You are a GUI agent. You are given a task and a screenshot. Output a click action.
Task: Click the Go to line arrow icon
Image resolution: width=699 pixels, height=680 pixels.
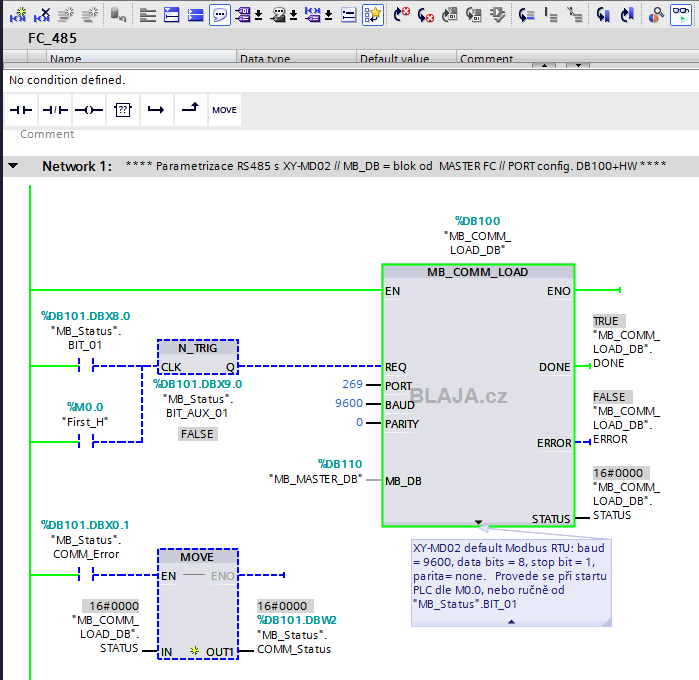pos(526,15)
